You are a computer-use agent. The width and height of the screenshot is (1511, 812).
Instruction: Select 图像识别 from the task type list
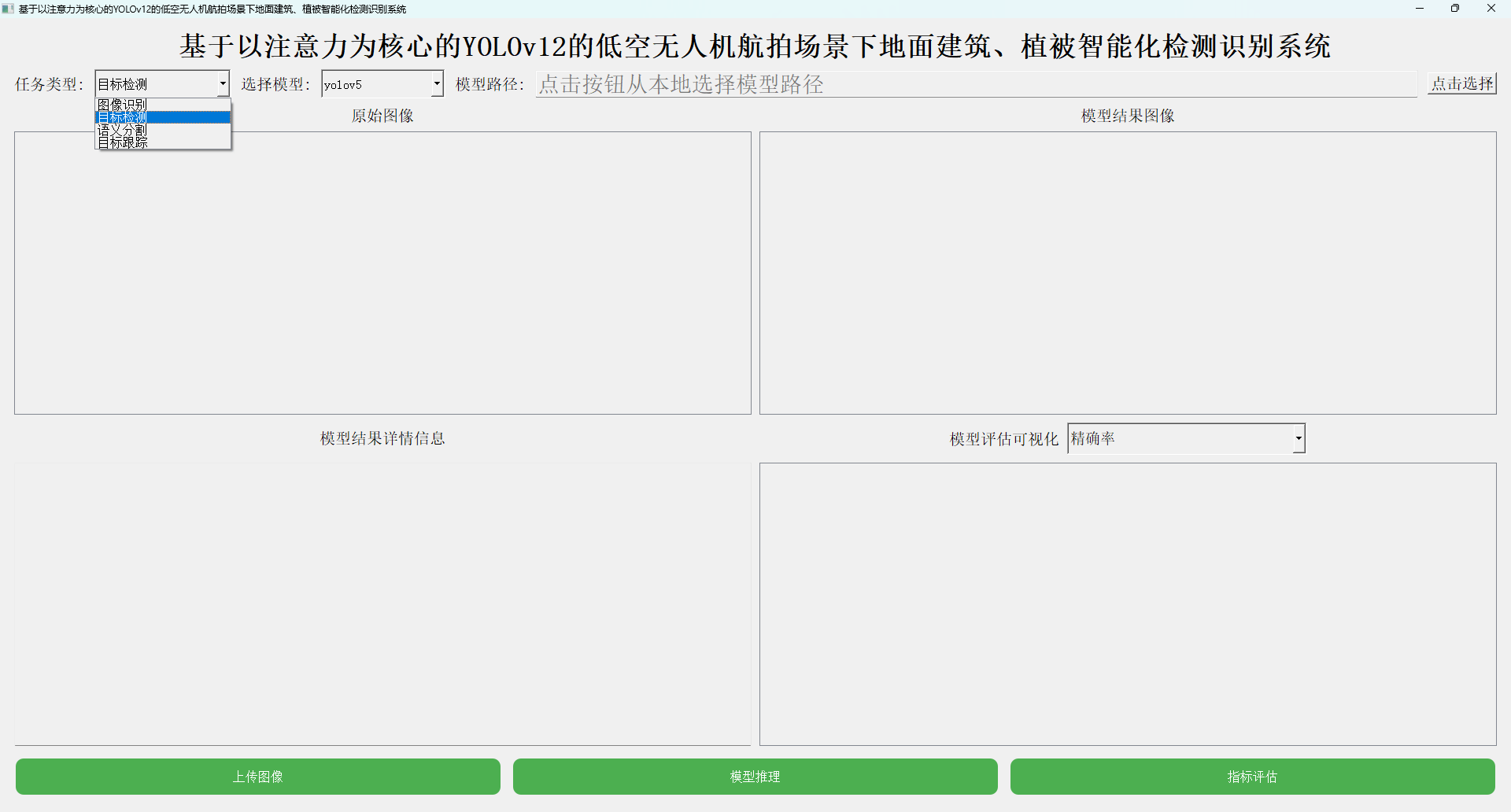(163, 105)
